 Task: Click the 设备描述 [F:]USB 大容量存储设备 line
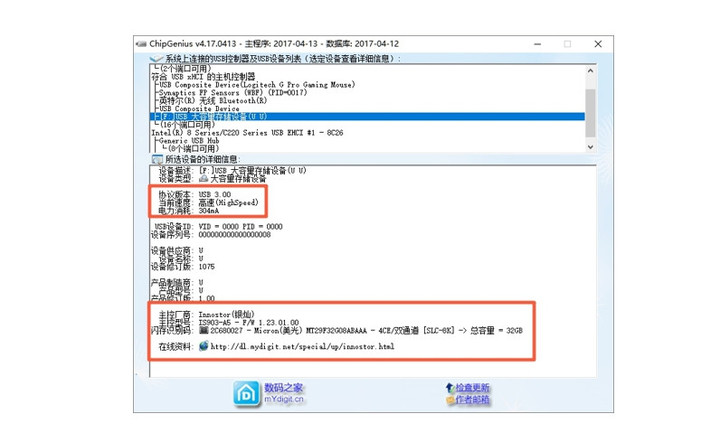click(232, 171)
